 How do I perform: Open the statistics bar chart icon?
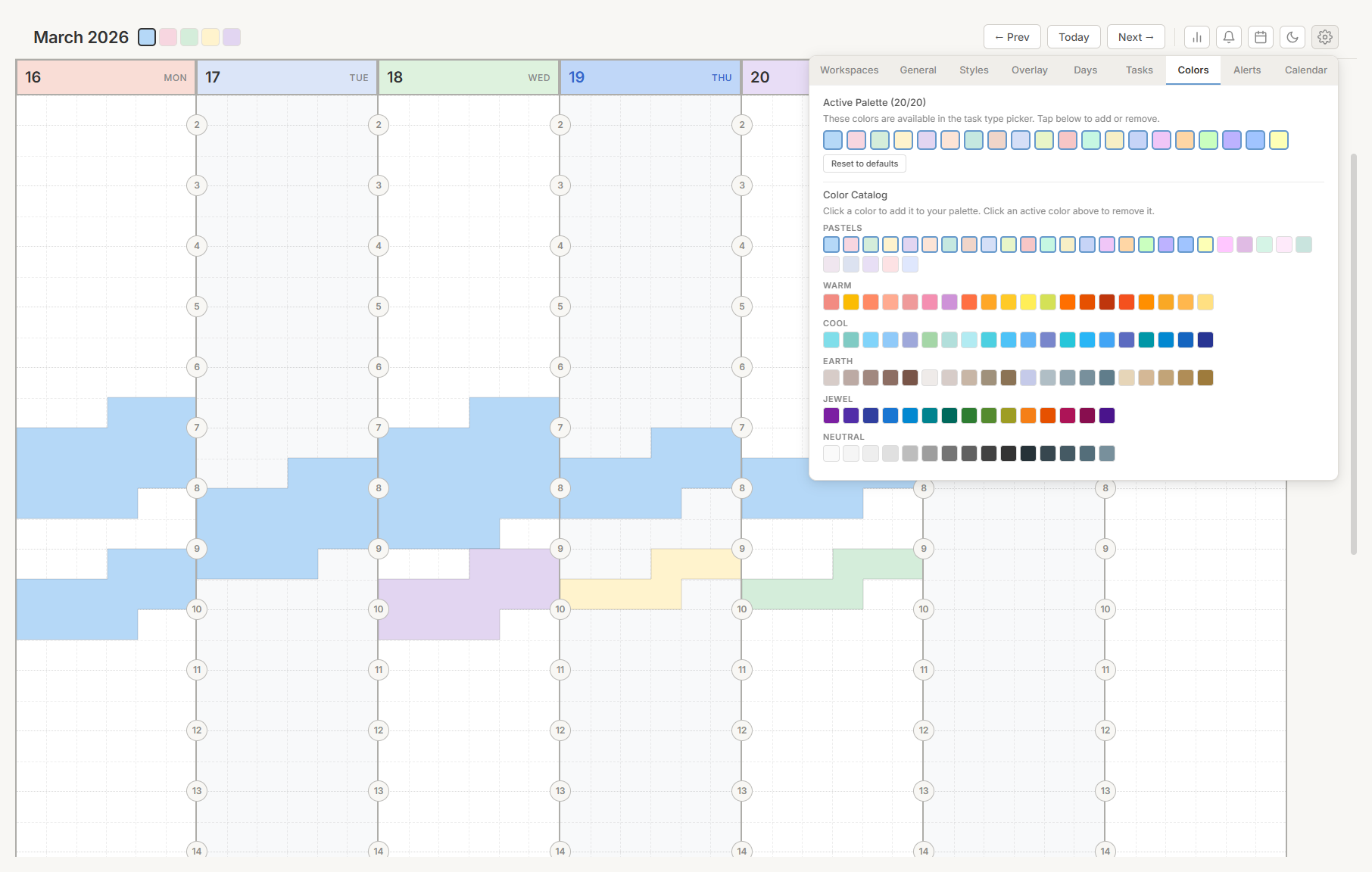click(x=1197, y=37)
